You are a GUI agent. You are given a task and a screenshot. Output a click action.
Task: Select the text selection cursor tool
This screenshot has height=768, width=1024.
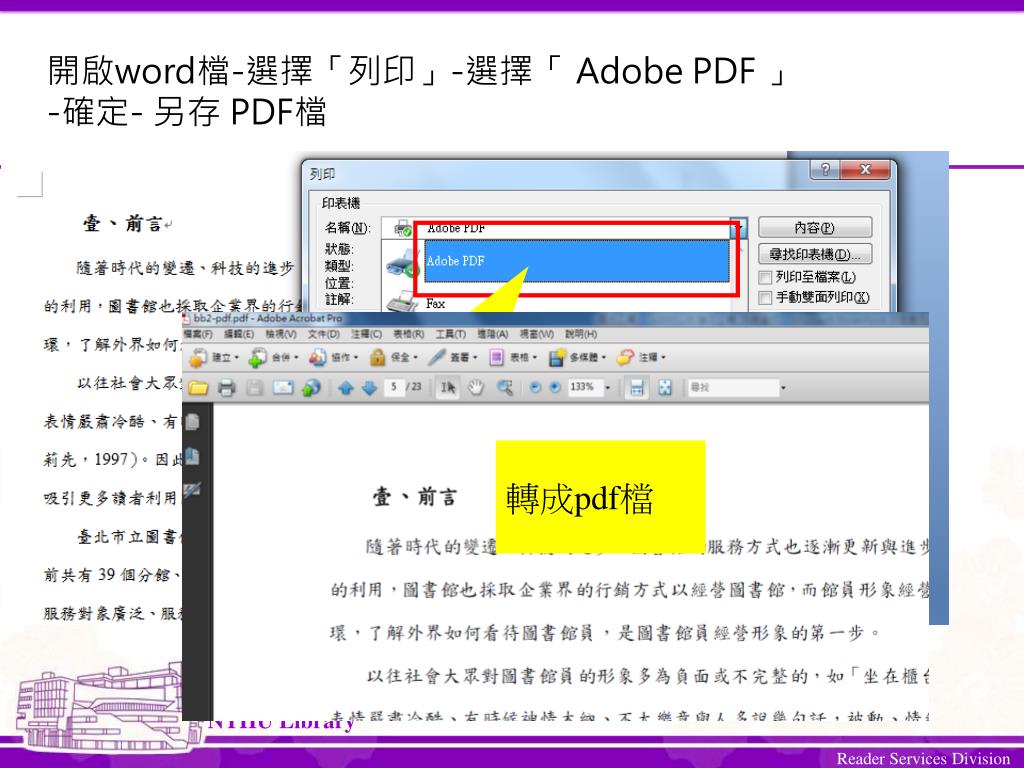[447, 387]
